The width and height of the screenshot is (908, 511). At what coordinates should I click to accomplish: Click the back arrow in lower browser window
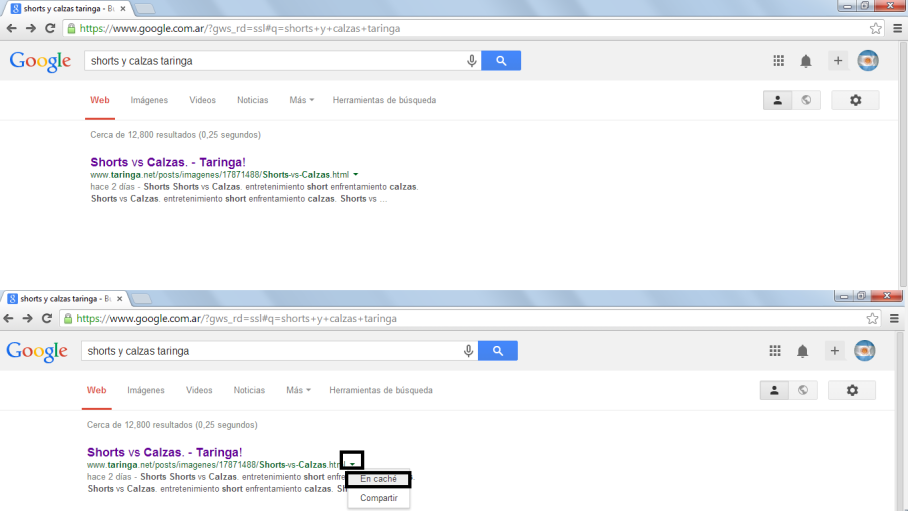pos(8,319)
